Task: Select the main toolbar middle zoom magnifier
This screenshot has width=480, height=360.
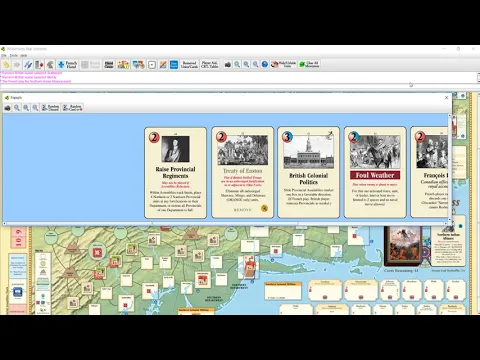Action: [246, 64]
